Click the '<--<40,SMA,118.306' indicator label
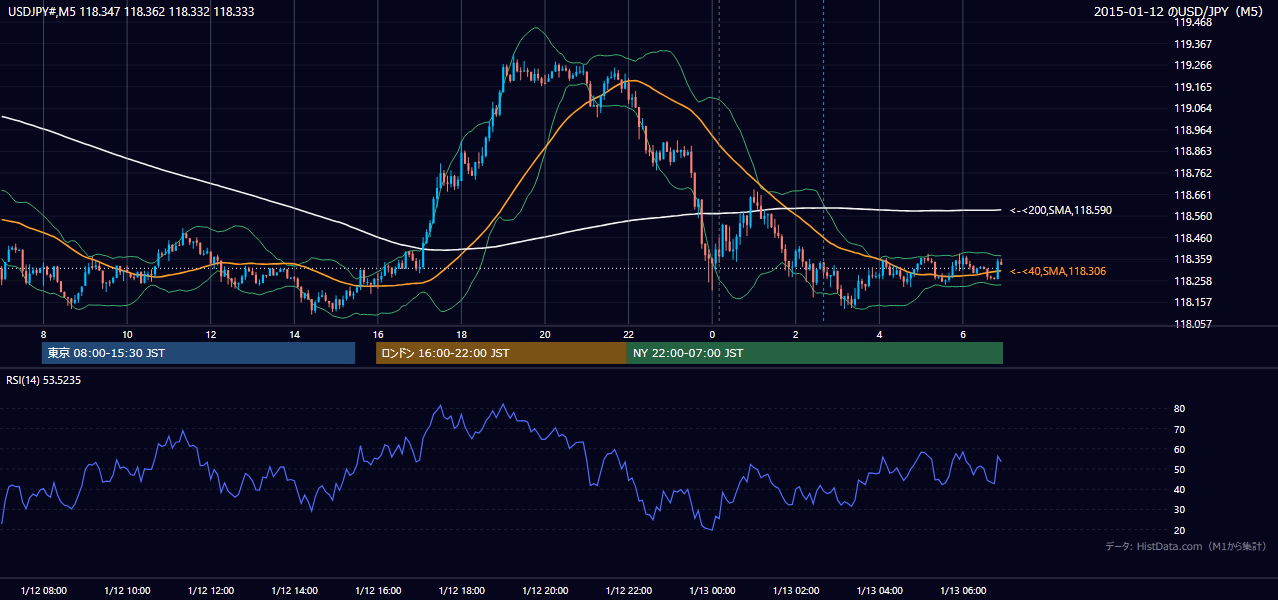This screenshot has width=1278, height=600. click(1058, 271)
